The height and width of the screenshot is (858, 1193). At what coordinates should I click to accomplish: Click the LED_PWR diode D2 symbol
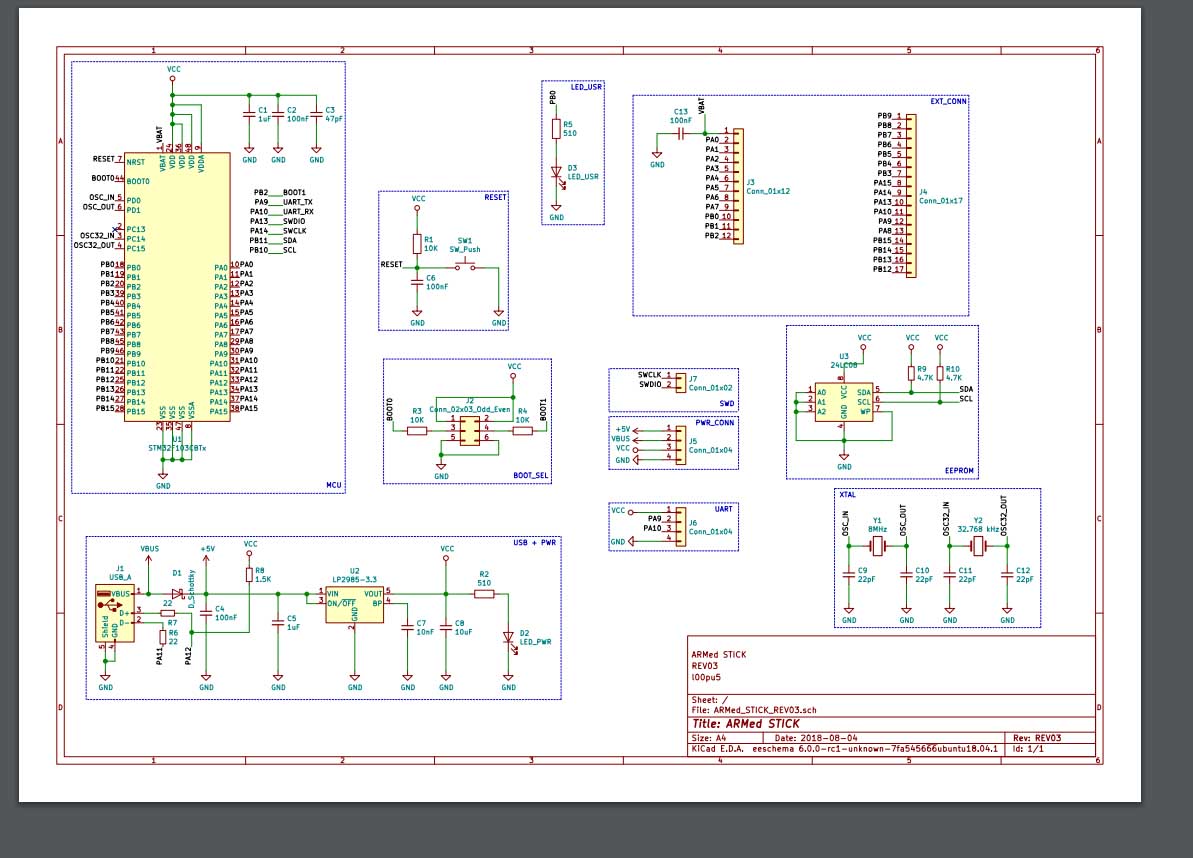508,636
